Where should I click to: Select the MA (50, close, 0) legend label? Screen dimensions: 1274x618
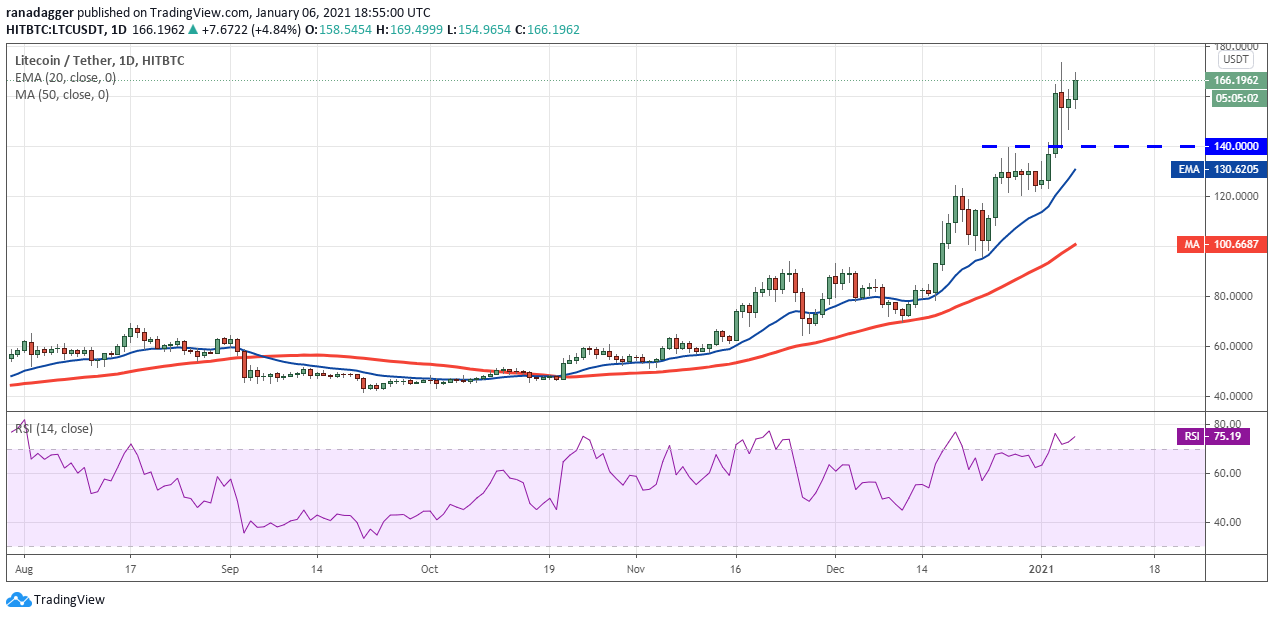point(62,94)
